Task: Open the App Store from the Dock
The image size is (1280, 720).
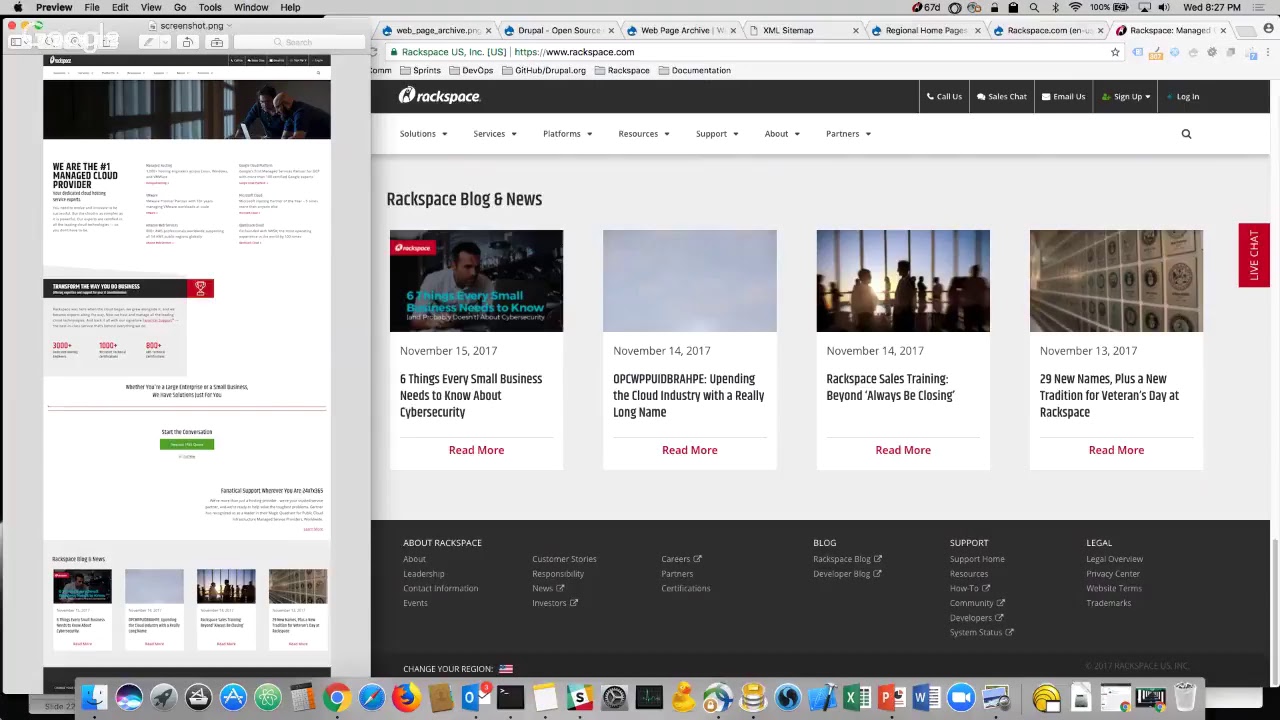Action: [233, 697]
